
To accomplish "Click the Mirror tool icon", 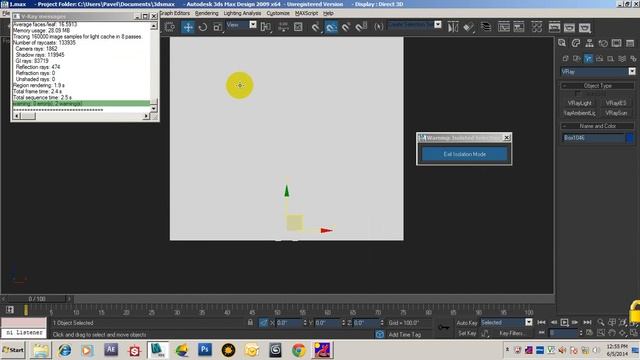I will point(453,27).
